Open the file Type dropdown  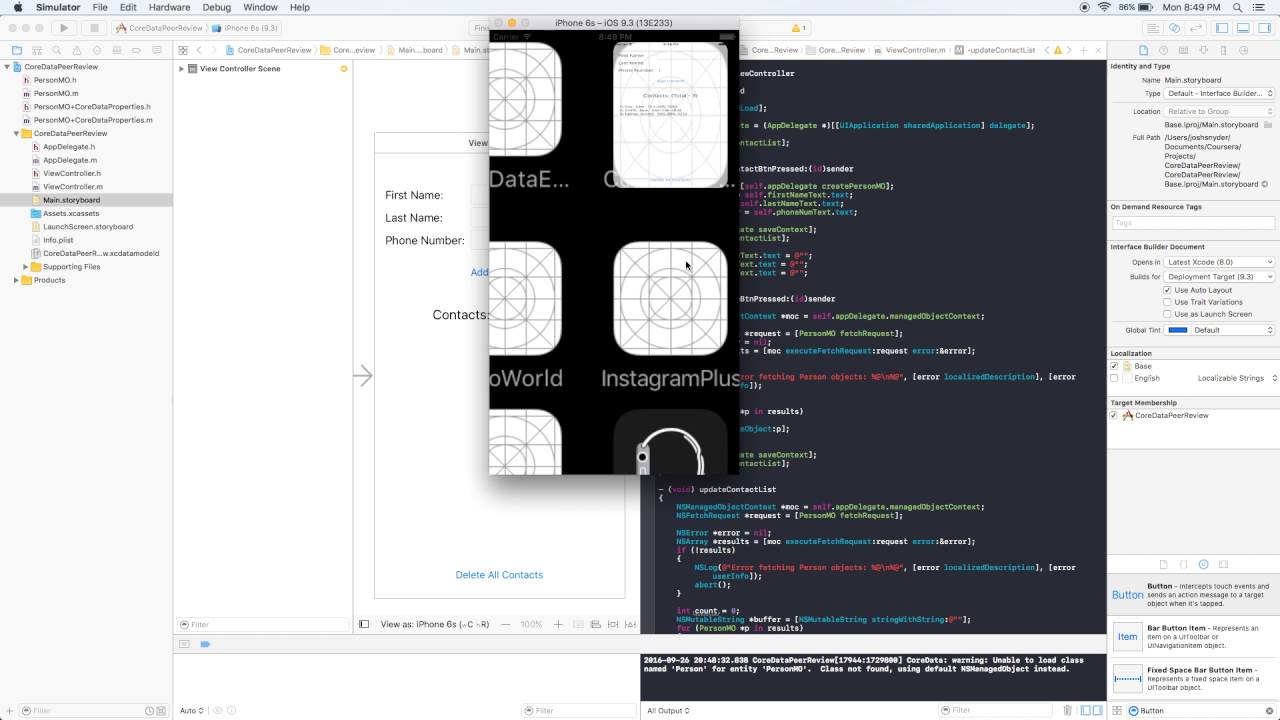pyautogui.click(x=1220, y=93)
